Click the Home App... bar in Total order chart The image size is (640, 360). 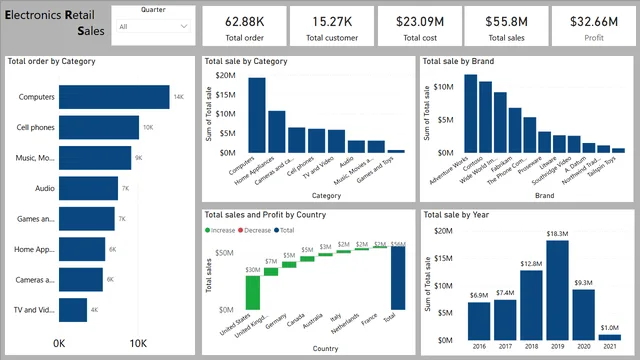82,249
